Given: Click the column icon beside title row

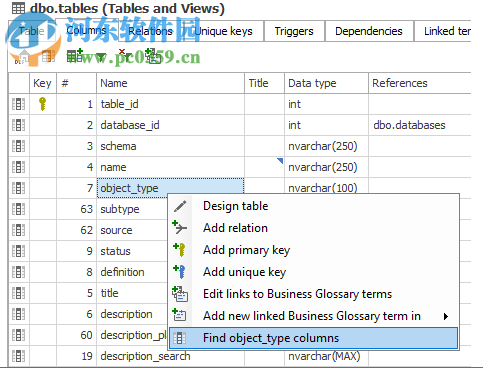Looking at the screenshot, I should pos(18,293).
